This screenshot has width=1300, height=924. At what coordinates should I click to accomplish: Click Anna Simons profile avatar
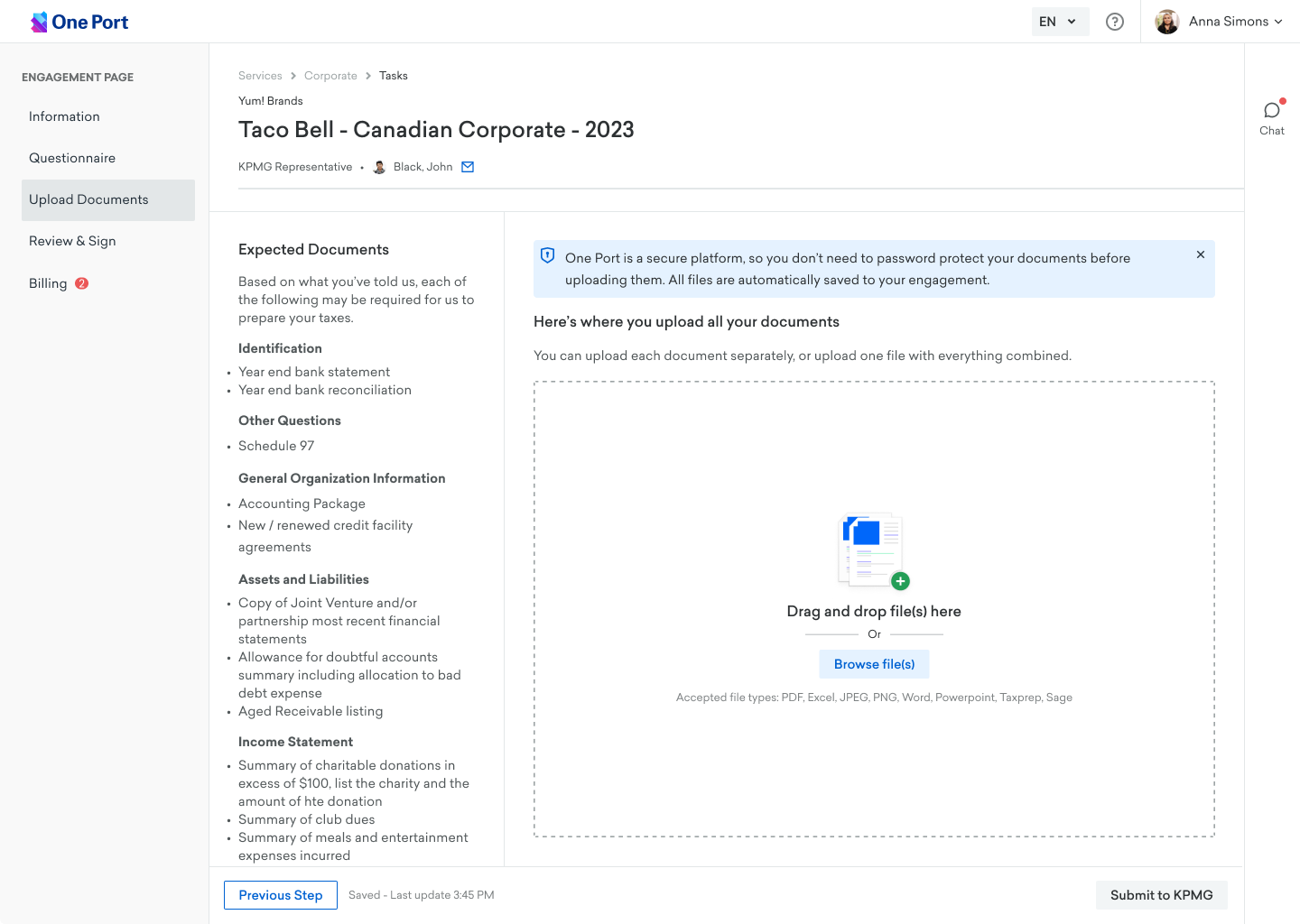1167,22
